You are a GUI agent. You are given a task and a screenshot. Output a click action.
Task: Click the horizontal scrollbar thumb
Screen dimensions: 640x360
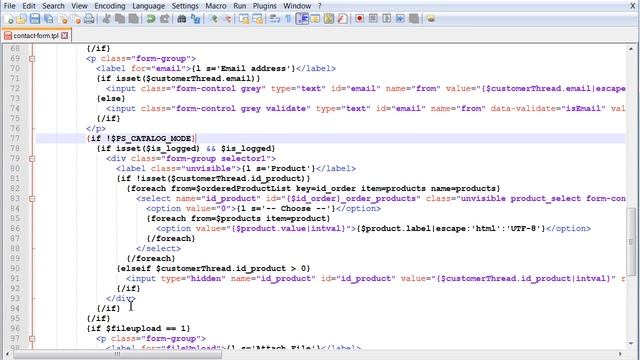[x=118, y=354]
